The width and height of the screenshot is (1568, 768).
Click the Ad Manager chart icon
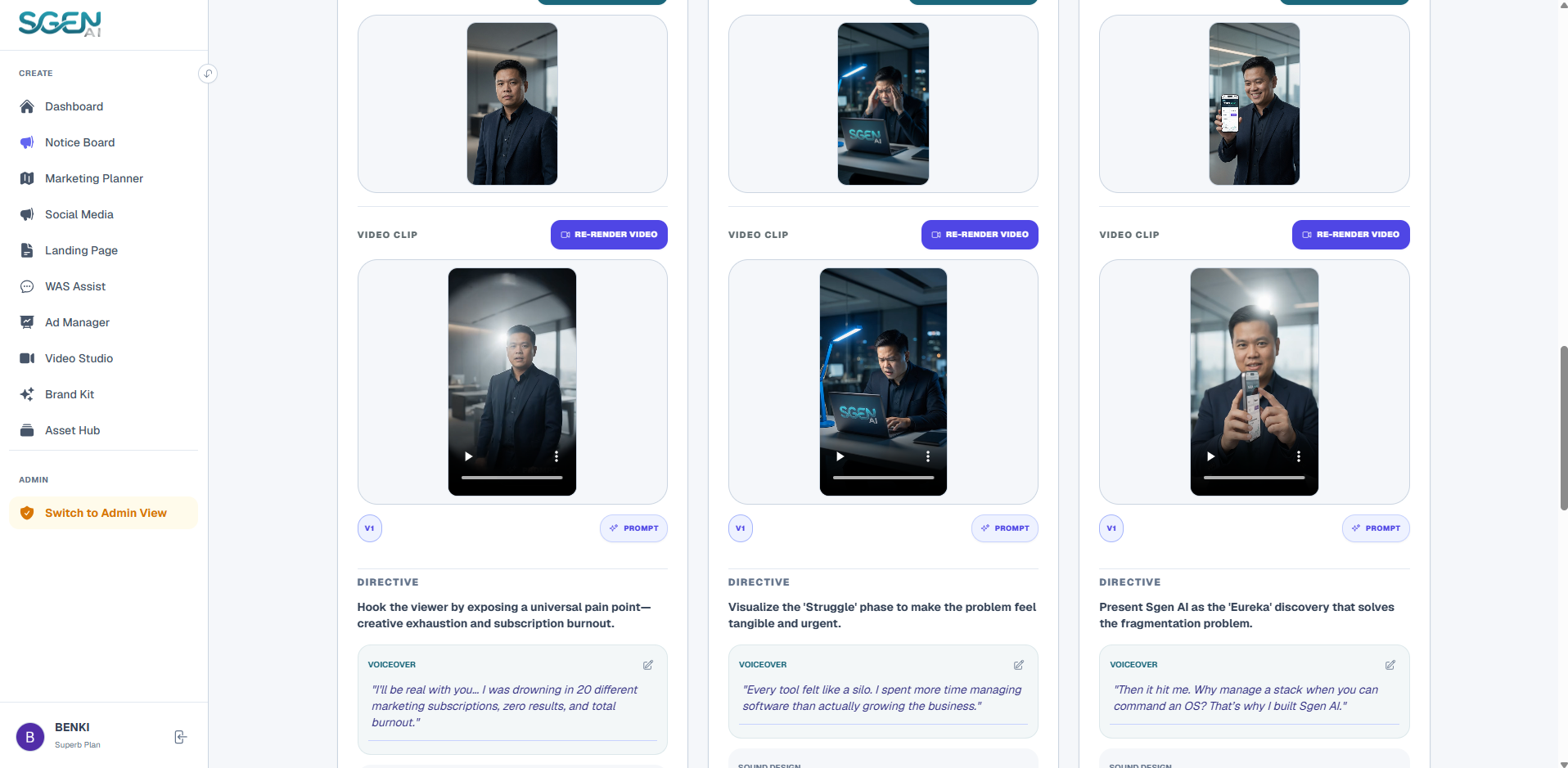click(x=27, y=322)
